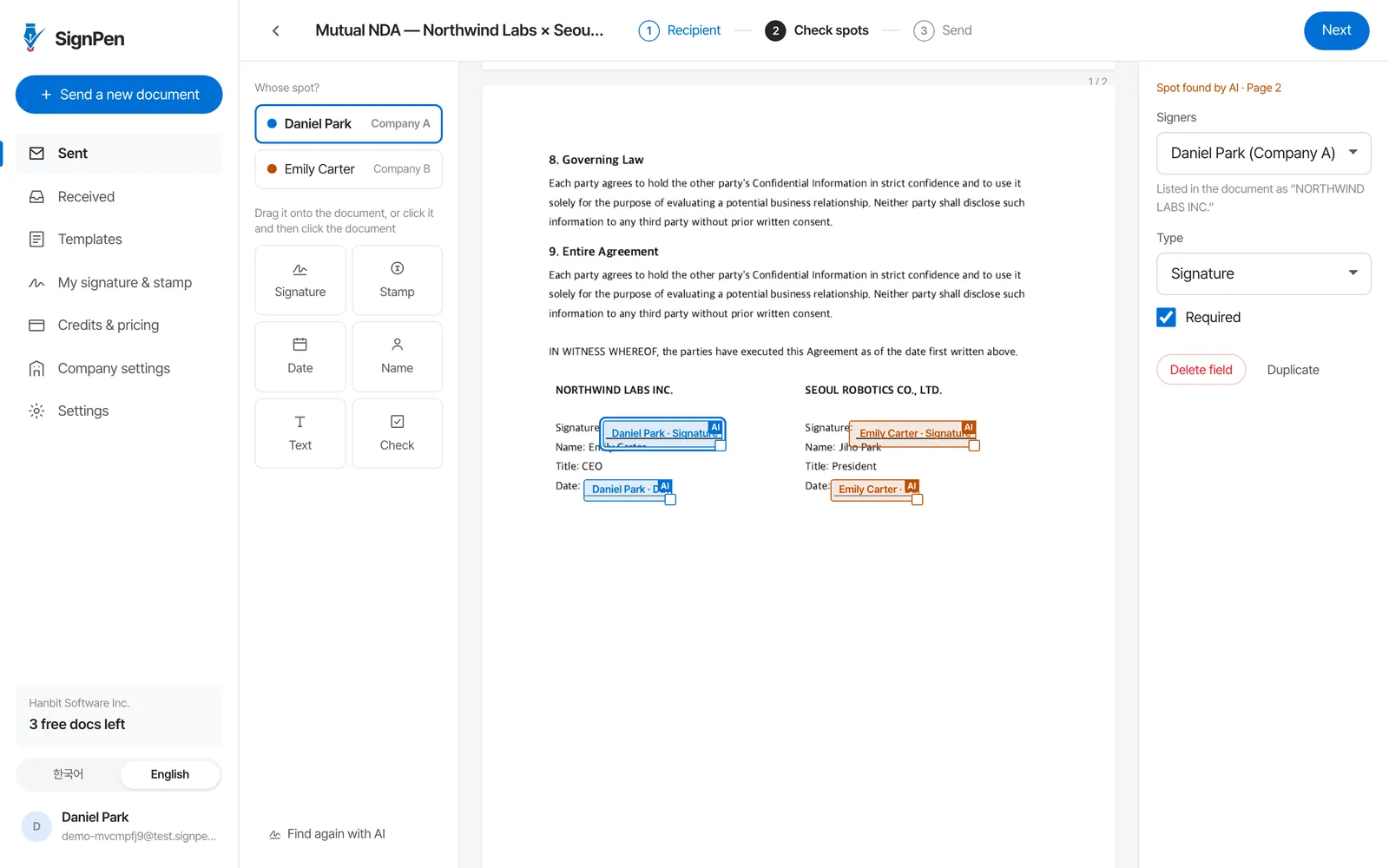Click the Templates document icon

[x=36, y=240]
